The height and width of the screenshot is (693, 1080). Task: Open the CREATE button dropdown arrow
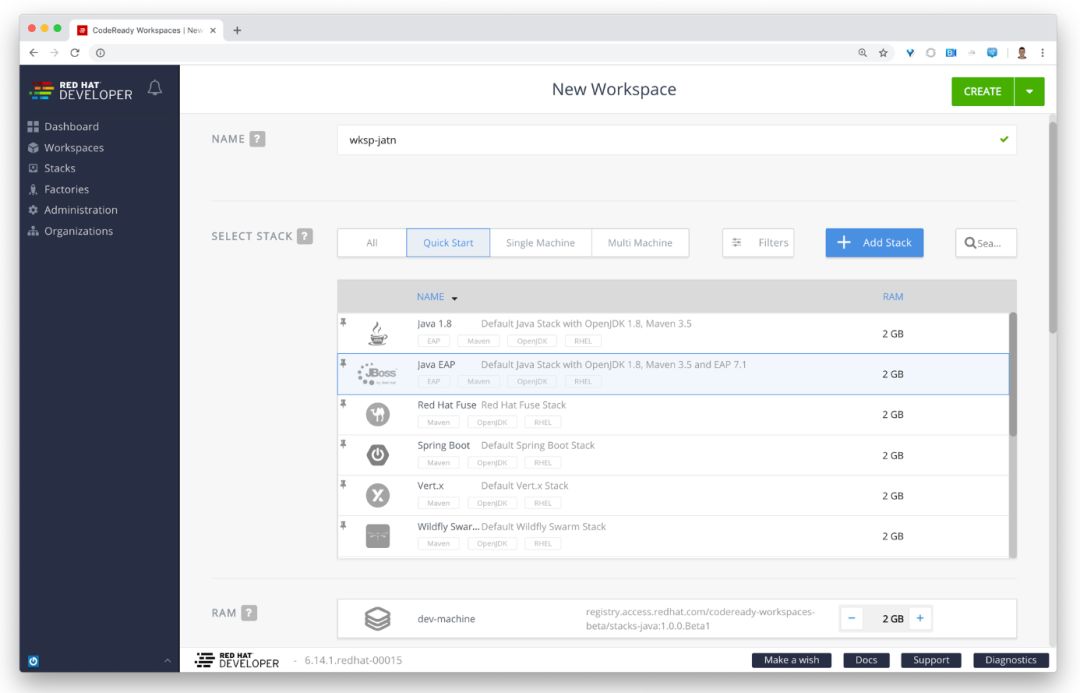pos(1030,92)
